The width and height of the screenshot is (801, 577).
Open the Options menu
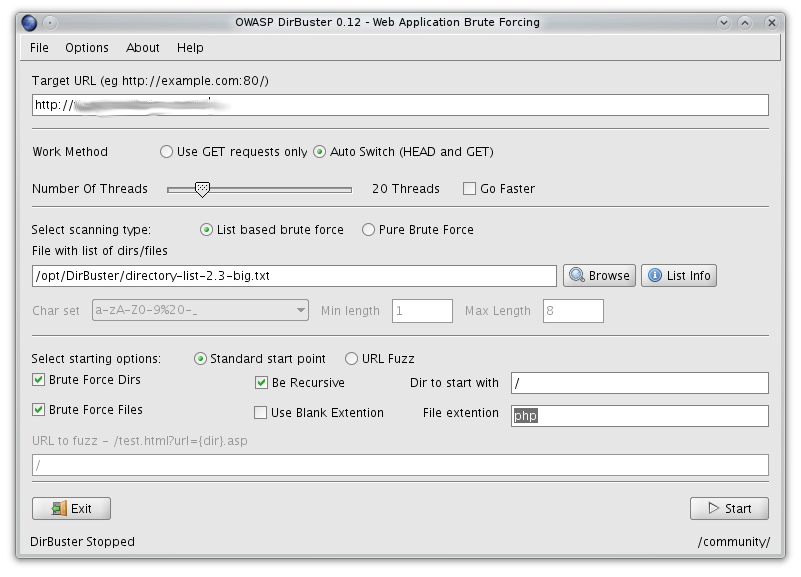(87, 47)
